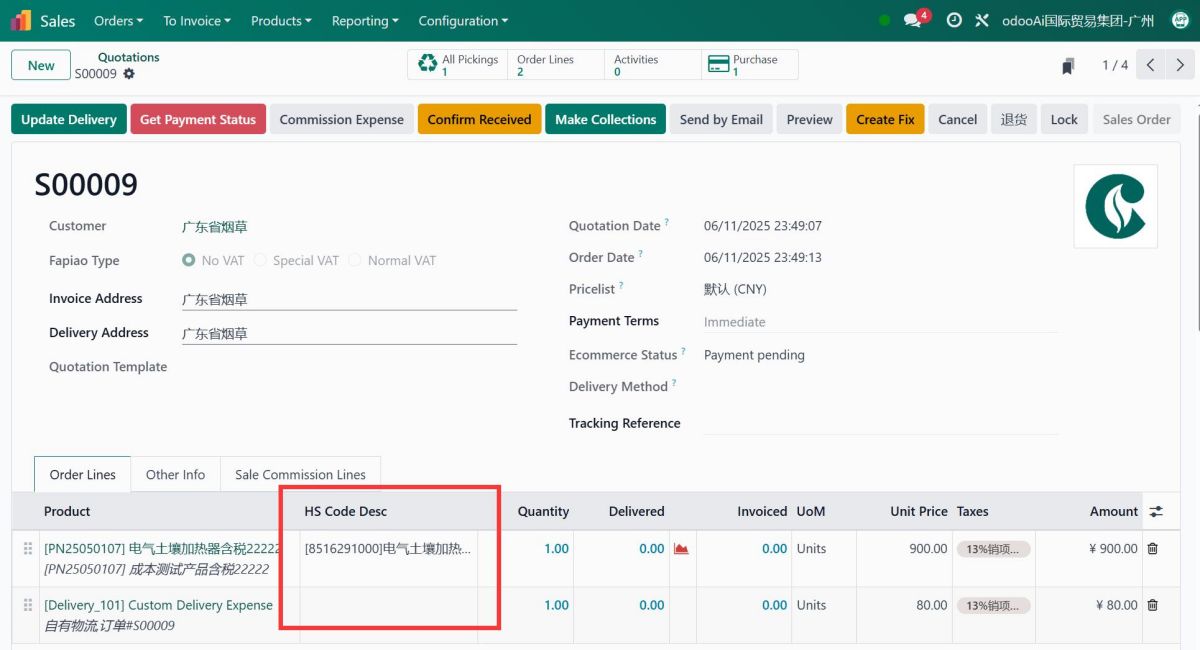Click the bookmark icon near the pager

click(x=1068, y=66)
